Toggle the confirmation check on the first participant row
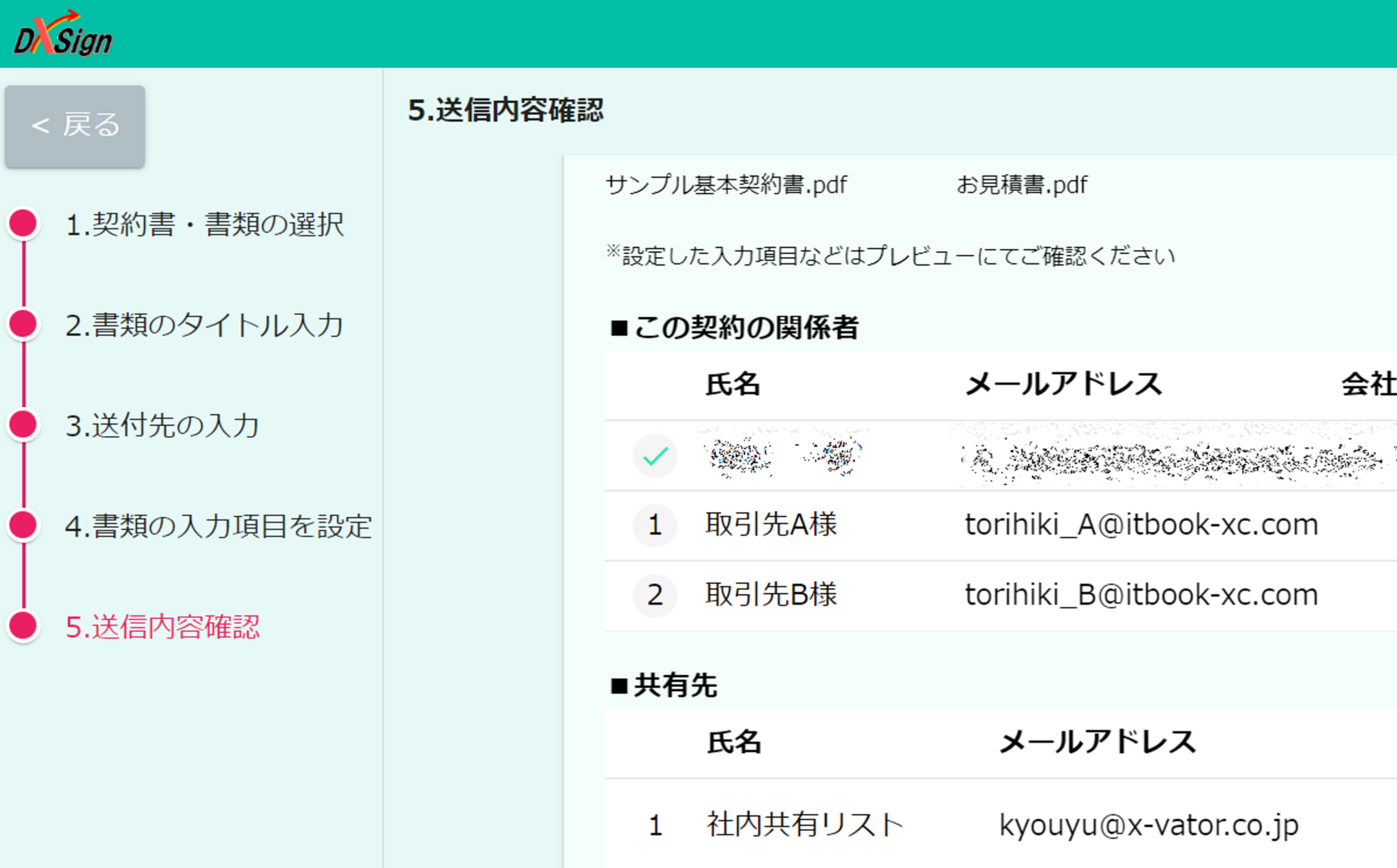 (654, 455)
